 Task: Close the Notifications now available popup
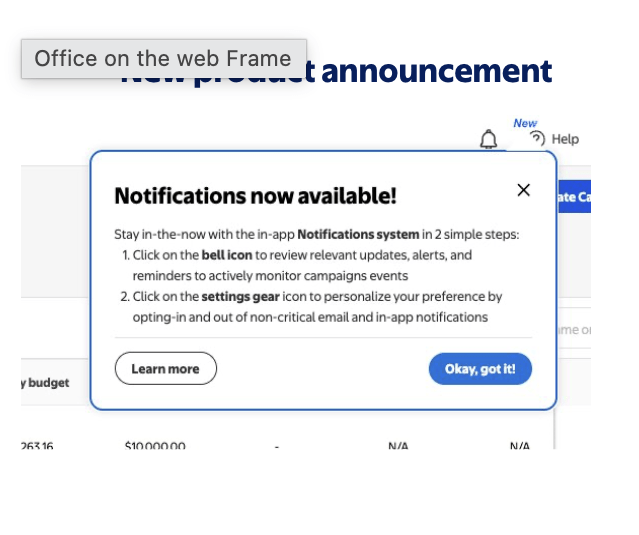click(524, 190)
